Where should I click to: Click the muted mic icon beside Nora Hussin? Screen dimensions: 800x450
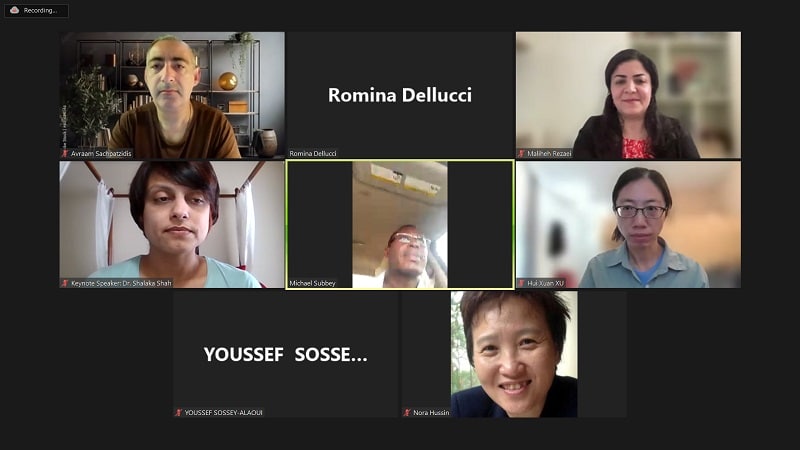407,412
